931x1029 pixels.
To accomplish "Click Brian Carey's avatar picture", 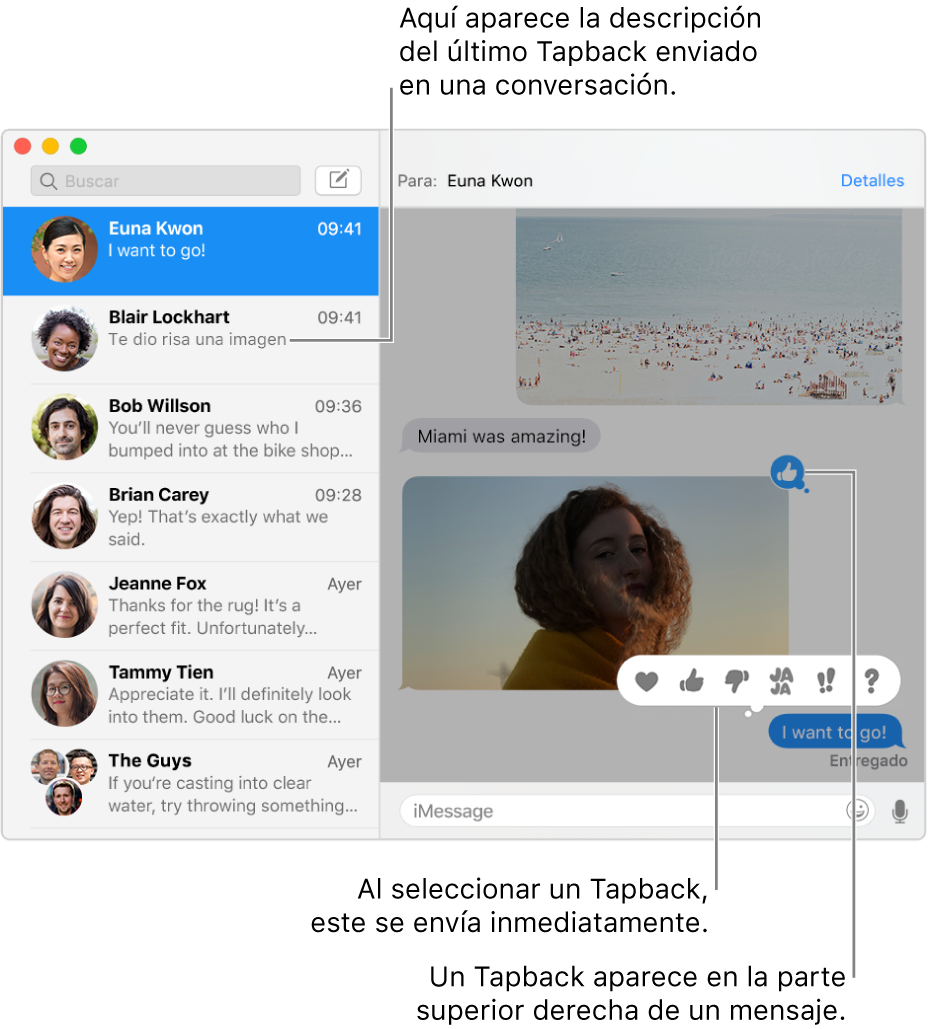I will 64,516.
